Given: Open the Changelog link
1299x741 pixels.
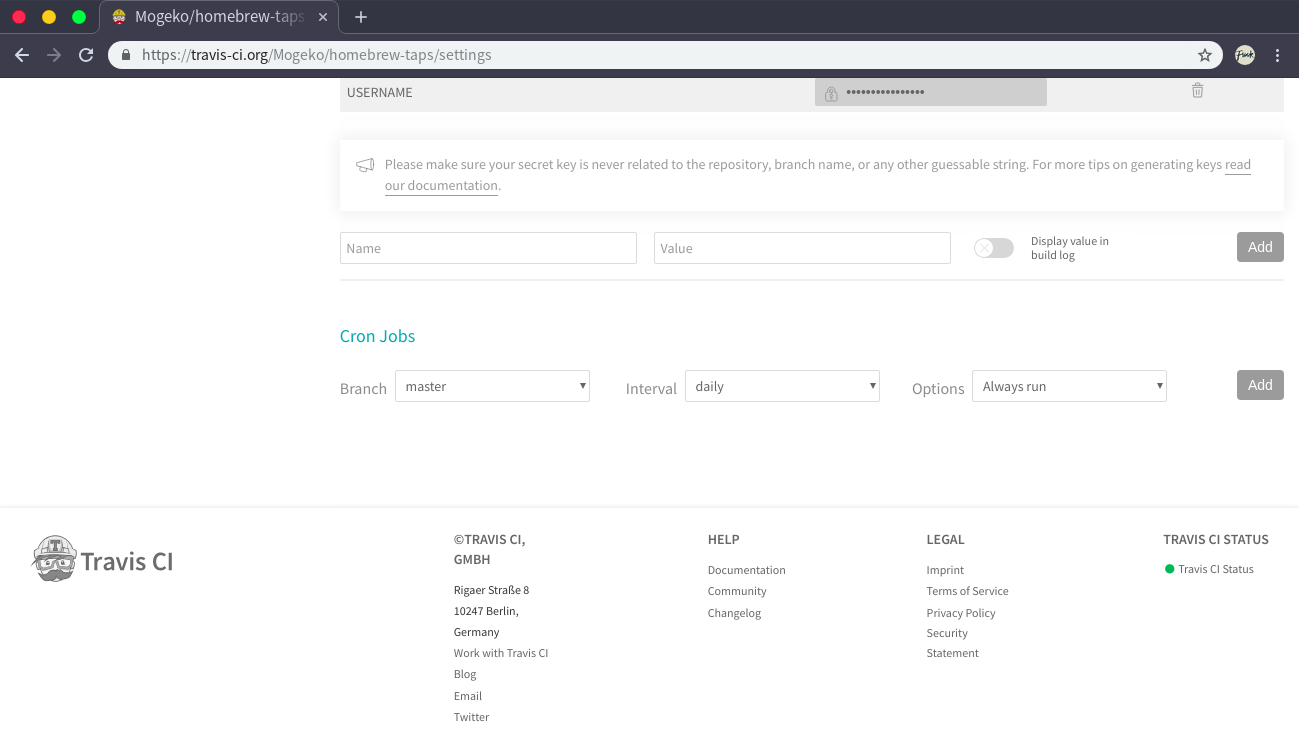Looking at the screenshot, I should [734, 613].
